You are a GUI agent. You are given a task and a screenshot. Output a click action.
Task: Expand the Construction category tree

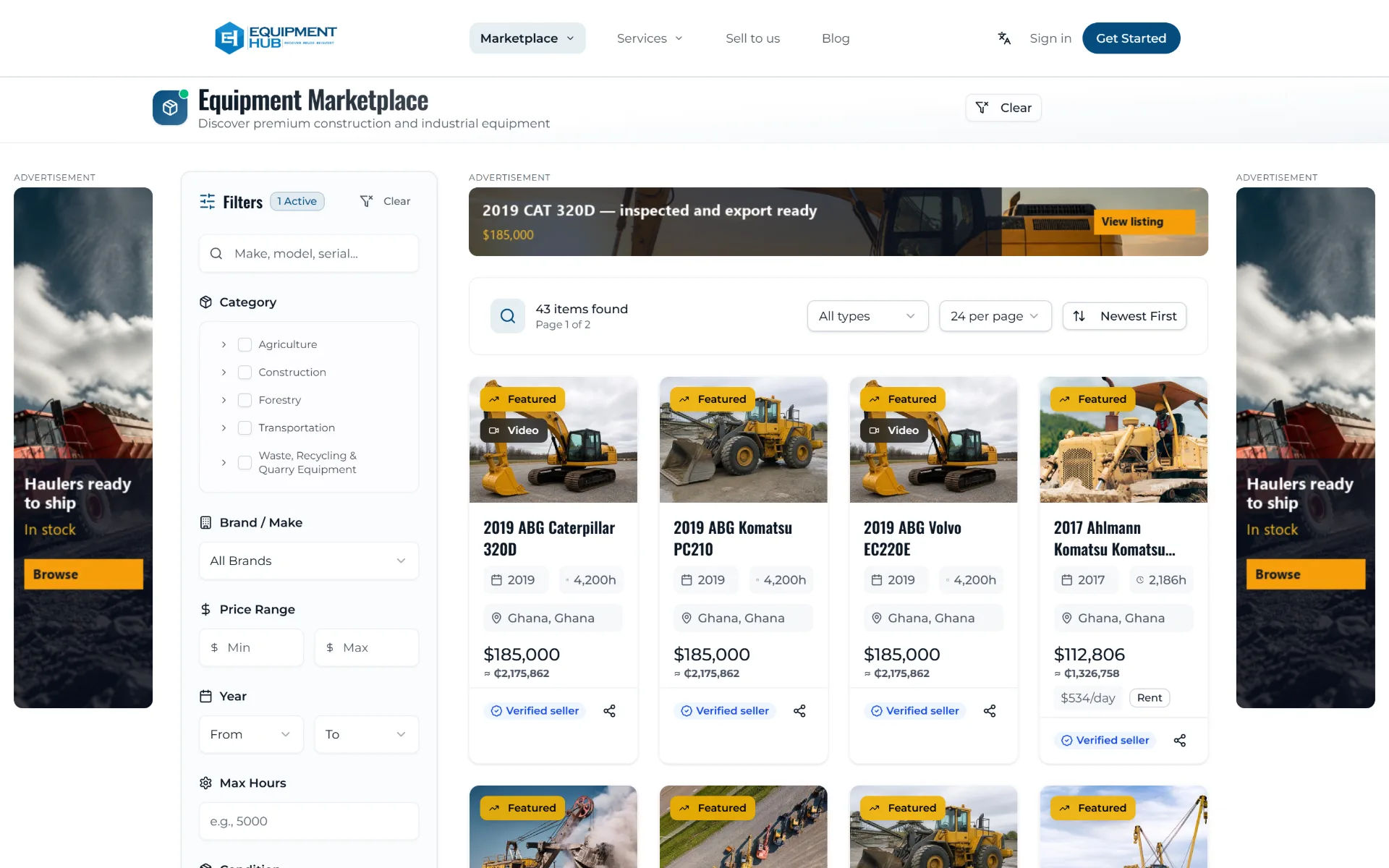[224, 372]
